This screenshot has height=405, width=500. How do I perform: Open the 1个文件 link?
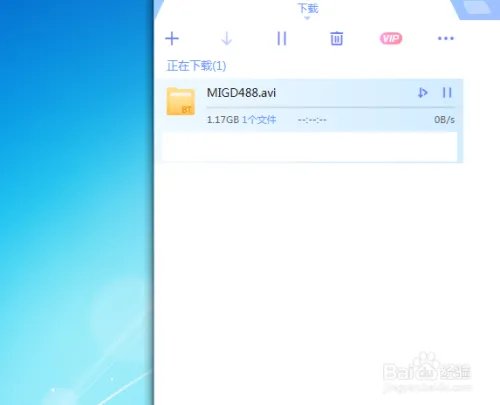259,120
